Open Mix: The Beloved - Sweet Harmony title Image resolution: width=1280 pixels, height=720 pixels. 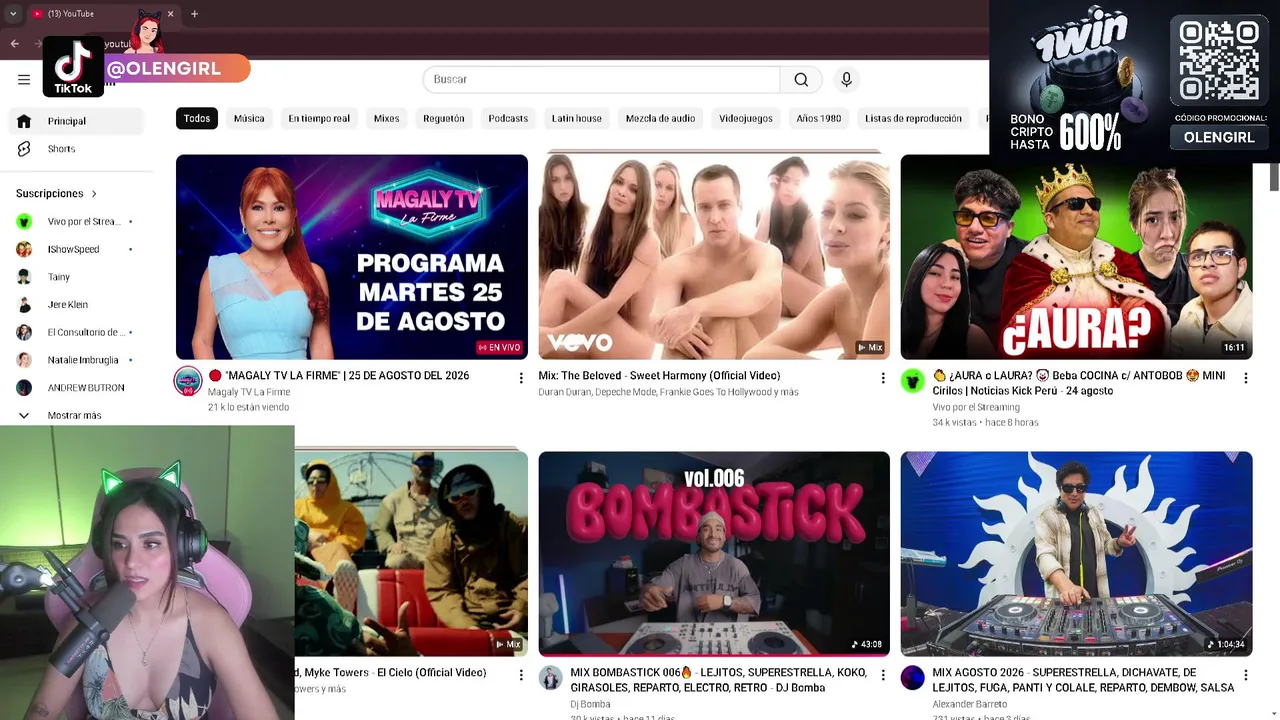tap(659, 376)
